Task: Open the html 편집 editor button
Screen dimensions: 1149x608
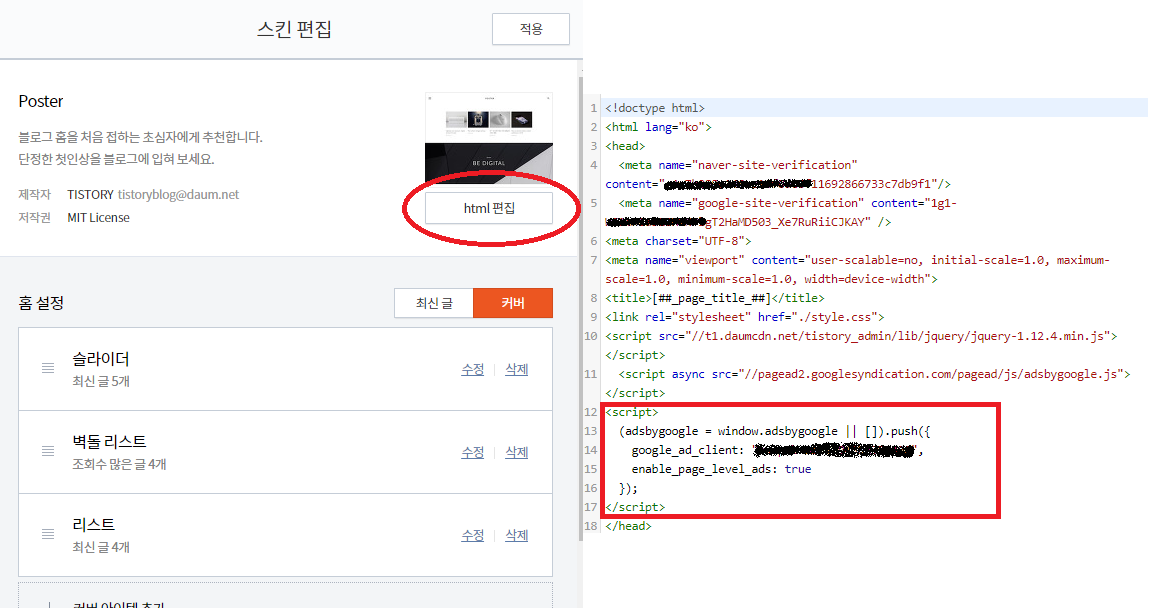Action: coord(489,208)
